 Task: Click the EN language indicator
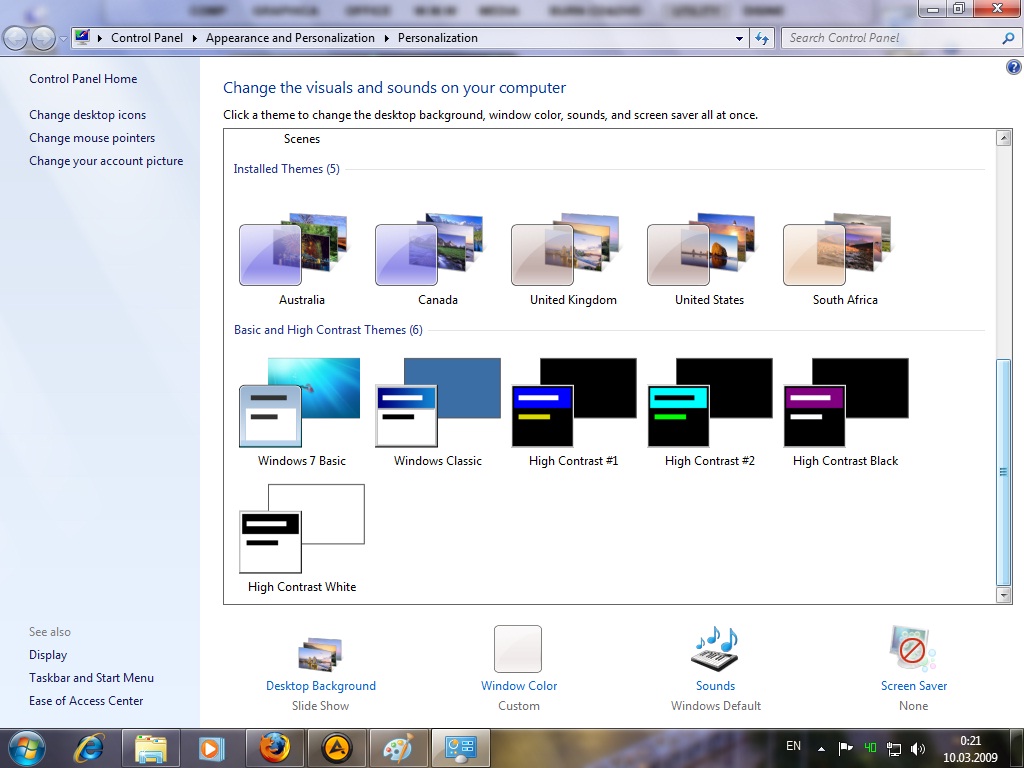(793, 746)
